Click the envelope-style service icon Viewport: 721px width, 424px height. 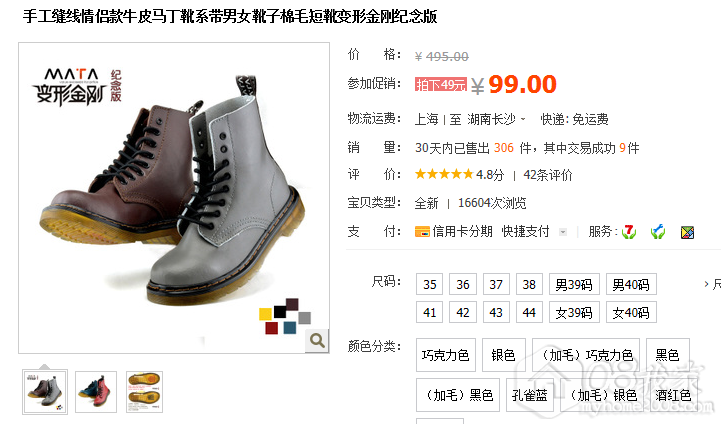[687, 232]
